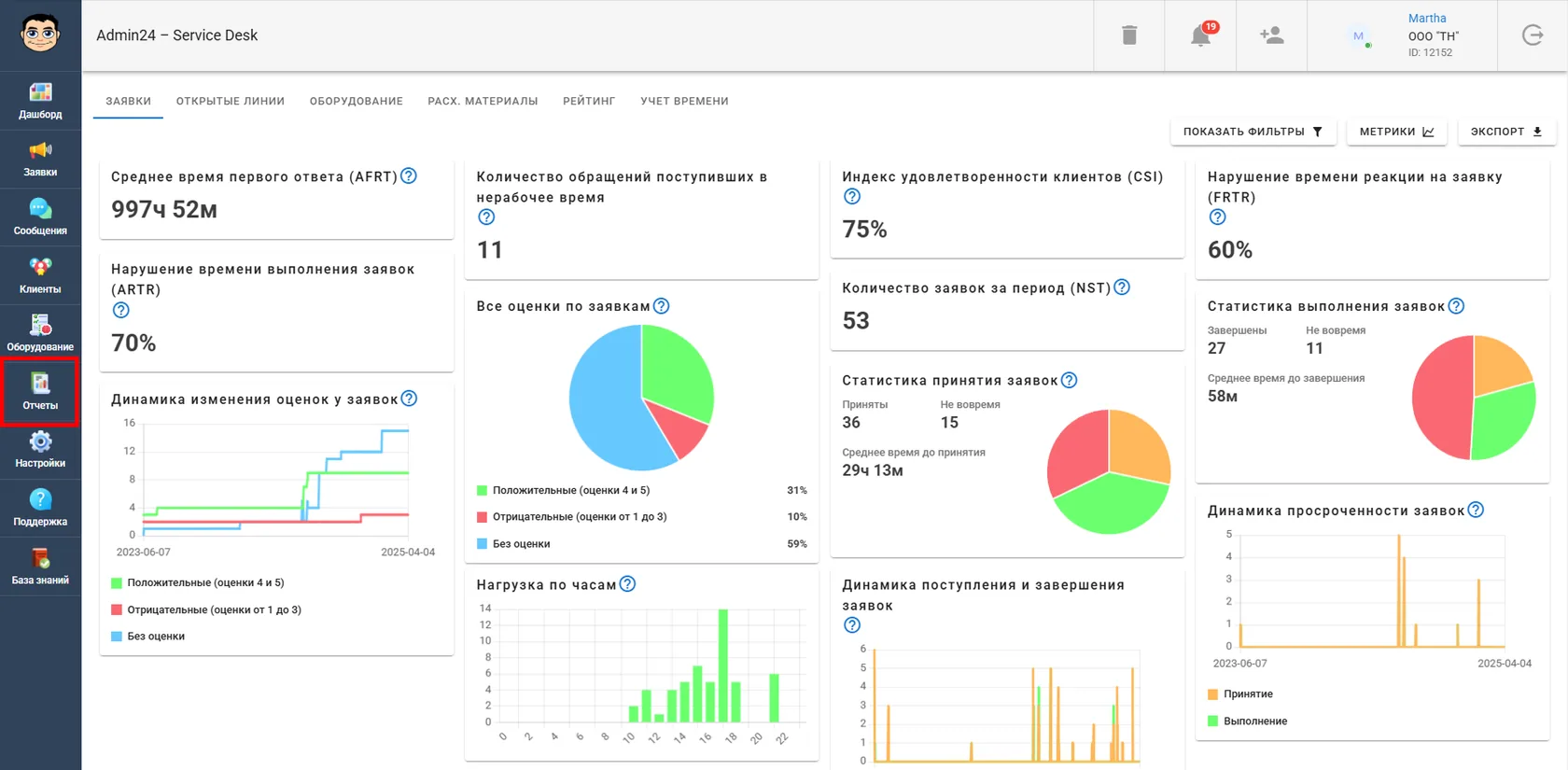Switch to Рейтинг tab

tap(589, 101)
